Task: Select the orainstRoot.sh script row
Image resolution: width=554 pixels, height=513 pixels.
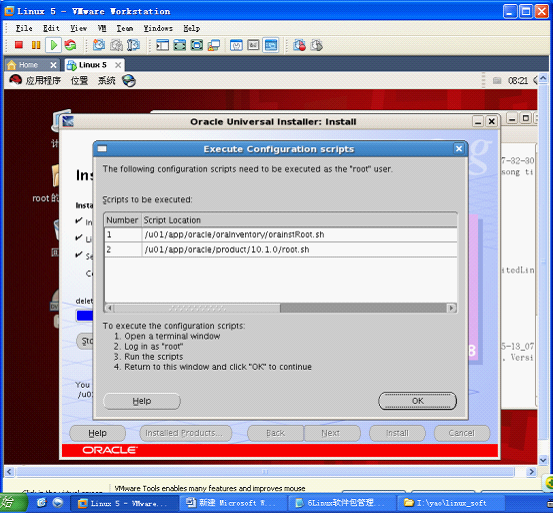Action: coord(281,235)
